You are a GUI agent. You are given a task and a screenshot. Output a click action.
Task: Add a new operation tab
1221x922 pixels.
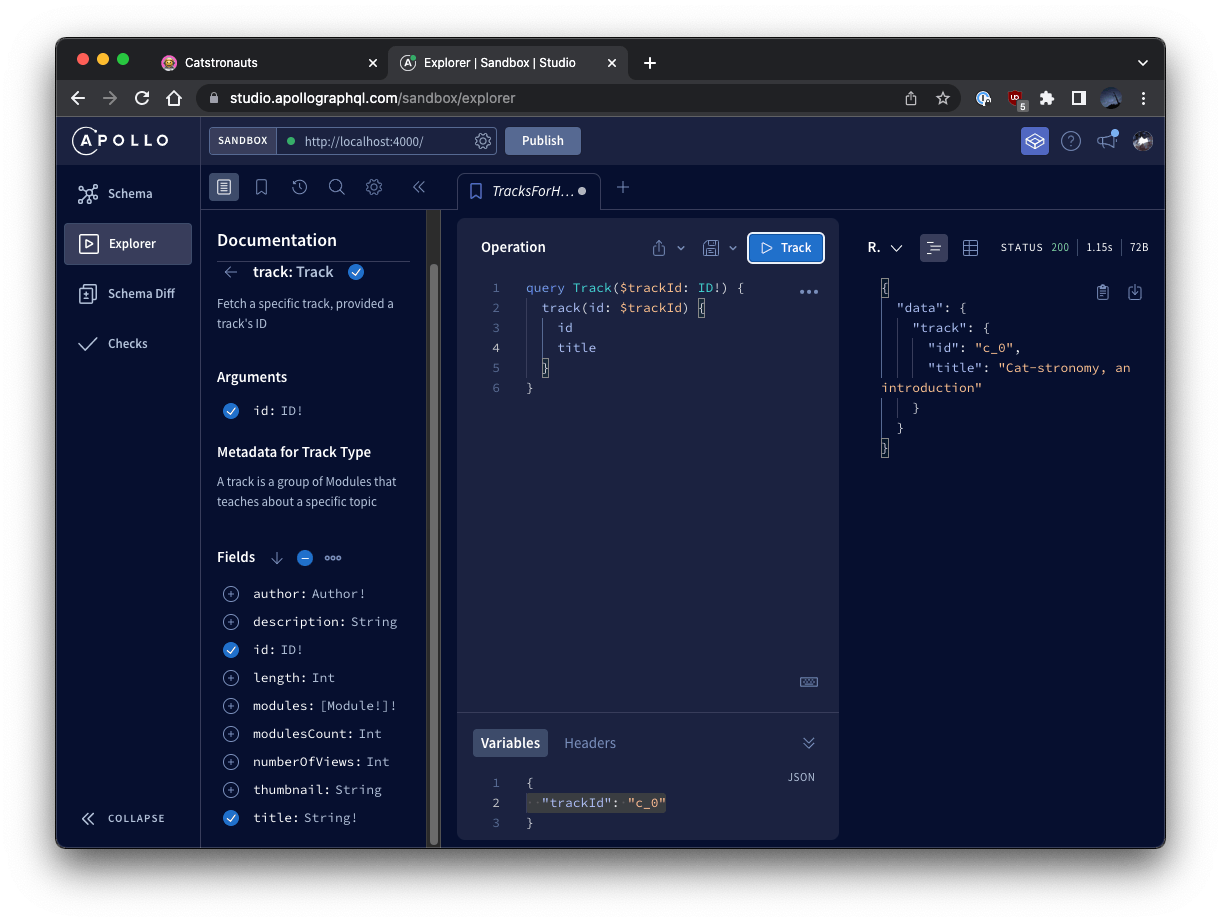pyautogui.click(x=623, y=187)
